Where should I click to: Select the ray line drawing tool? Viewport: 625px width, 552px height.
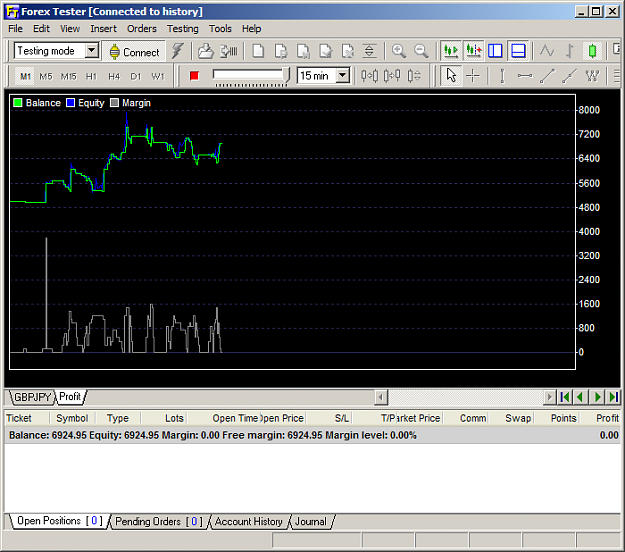coord(570,76)
